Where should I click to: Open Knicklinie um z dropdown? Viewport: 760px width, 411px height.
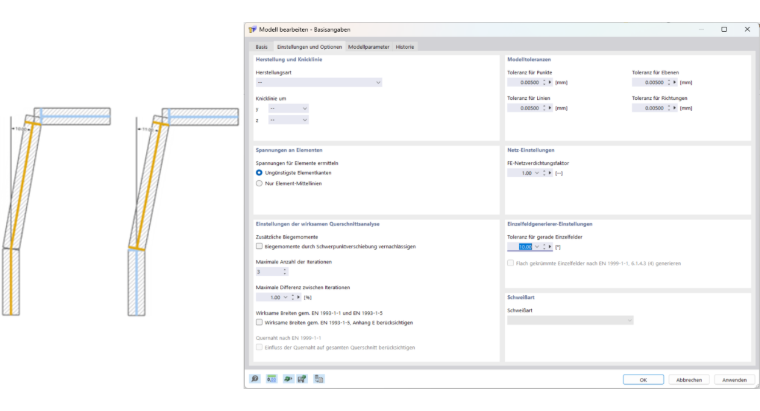[288, 120]
